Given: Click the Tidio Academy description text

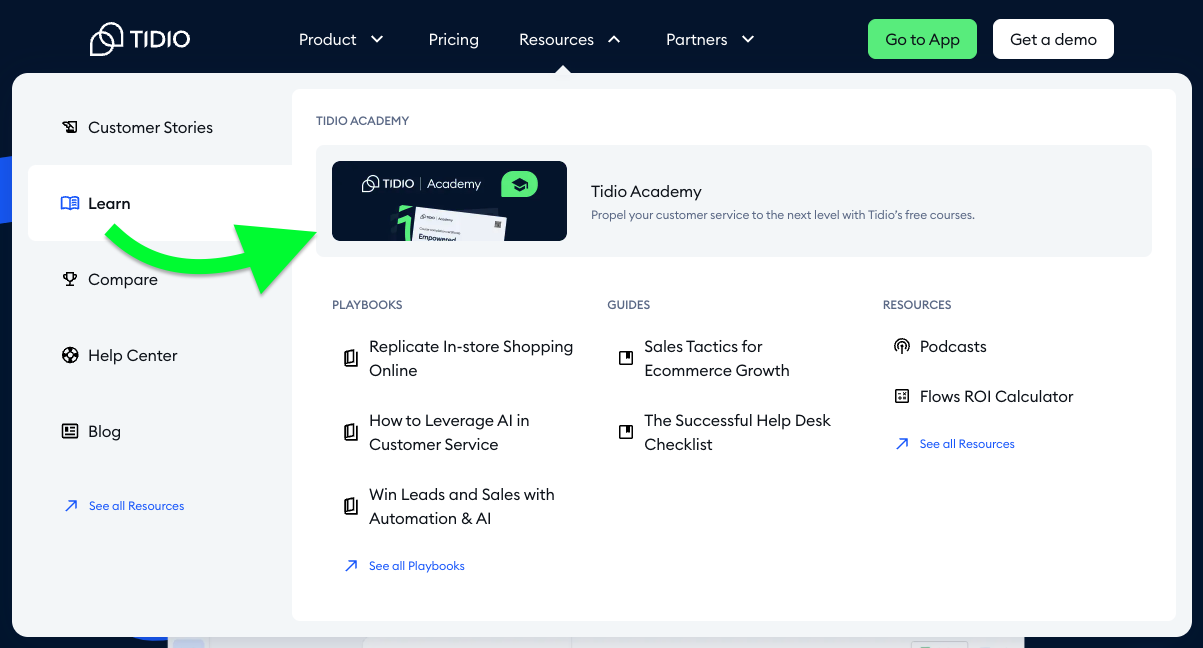Looking at the screenshot, I should 783,215.
